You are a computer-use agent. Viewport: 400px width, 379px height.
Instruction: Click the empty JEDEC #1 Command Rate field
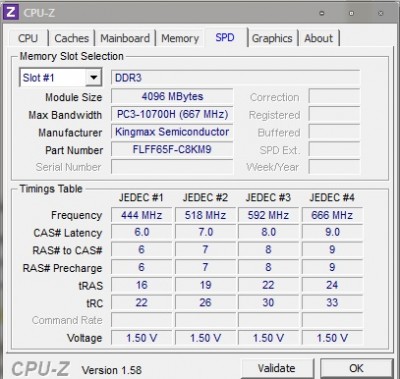[x=141, y=320]
